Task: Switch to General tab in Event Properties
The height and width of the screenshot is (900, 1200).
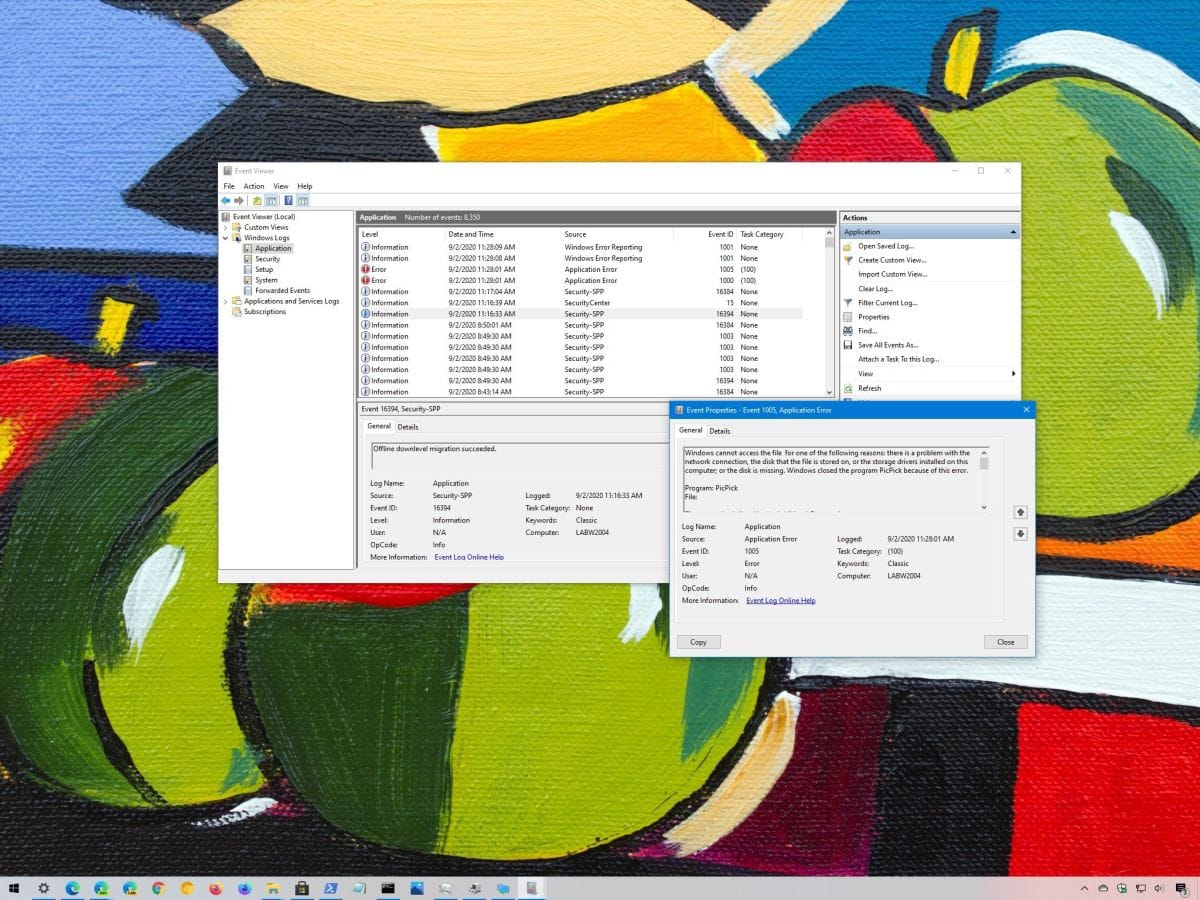Action: coord(691,430)
